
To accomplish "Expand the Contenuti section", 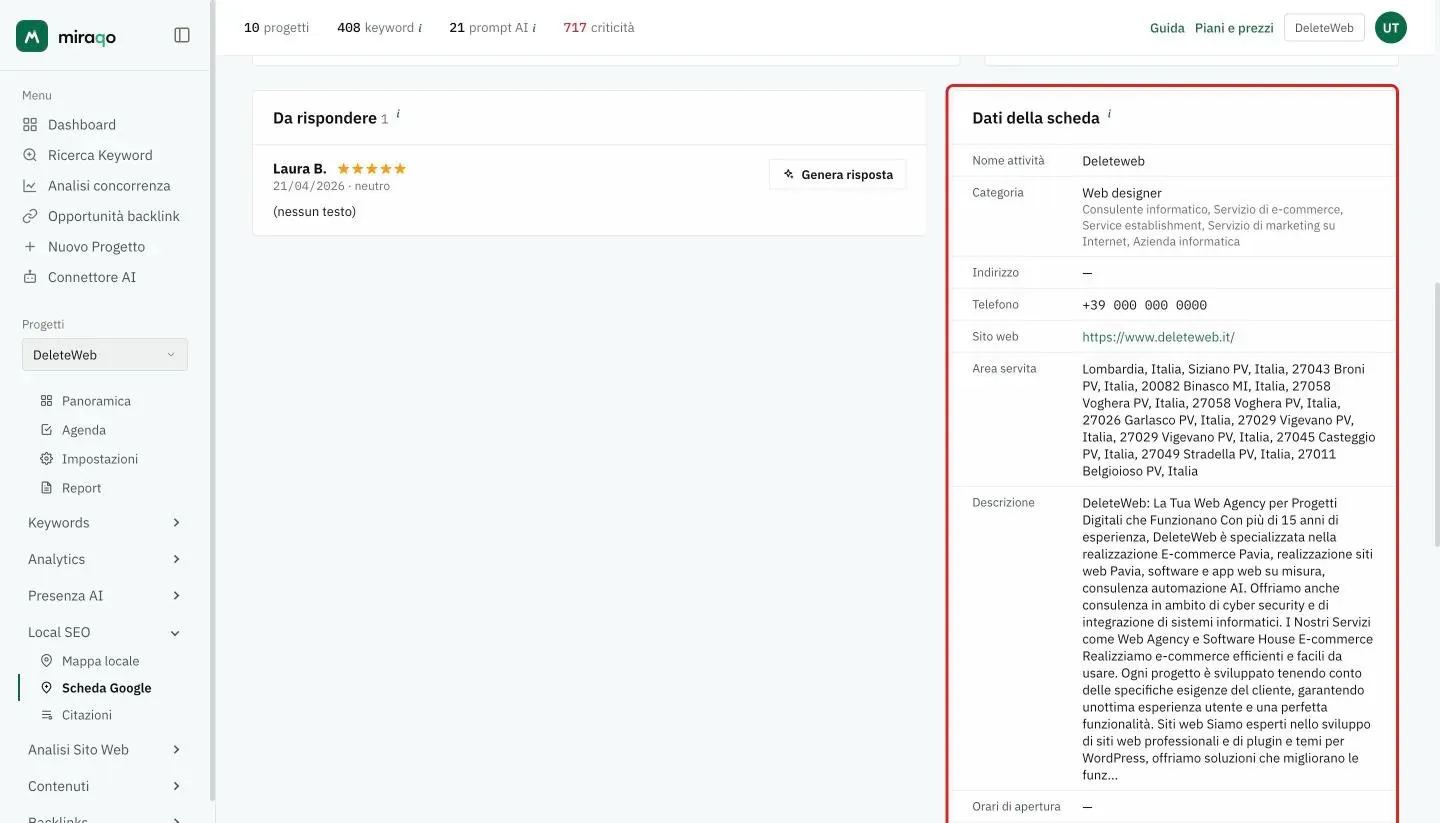I will point(105,786).
